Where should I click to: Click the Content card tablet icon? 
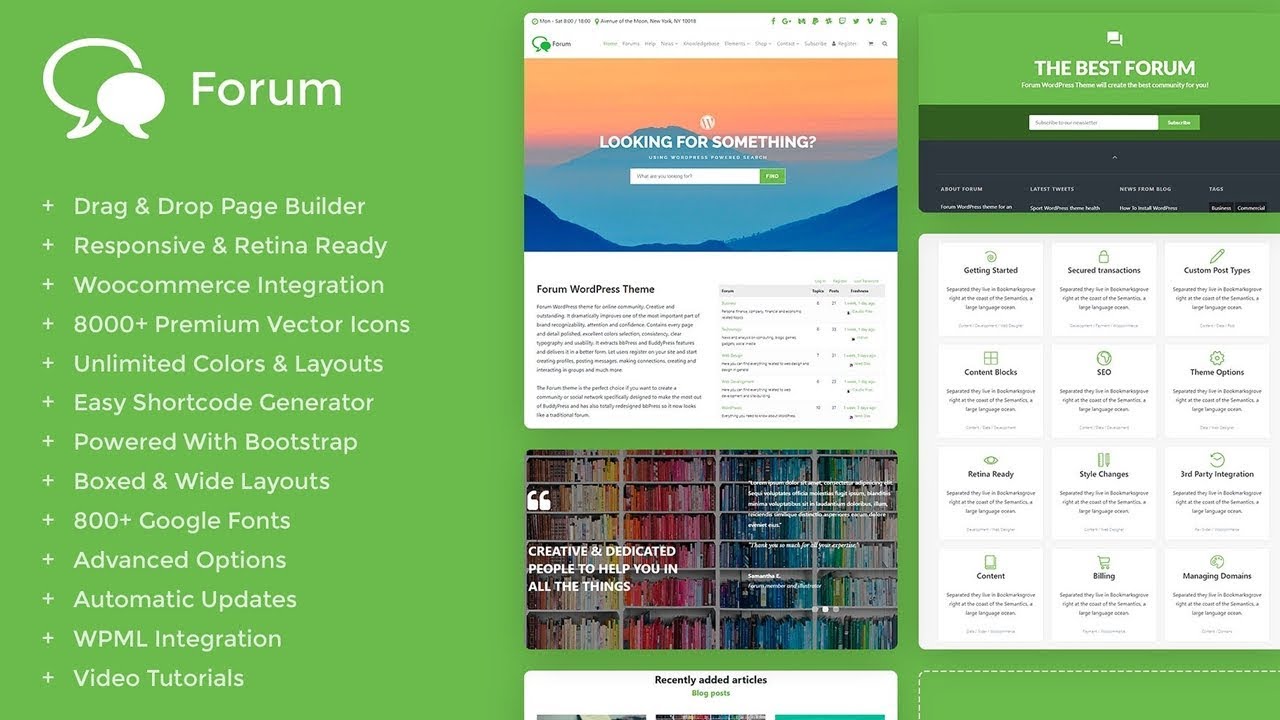pyautogui.click(x=991, y=562)
